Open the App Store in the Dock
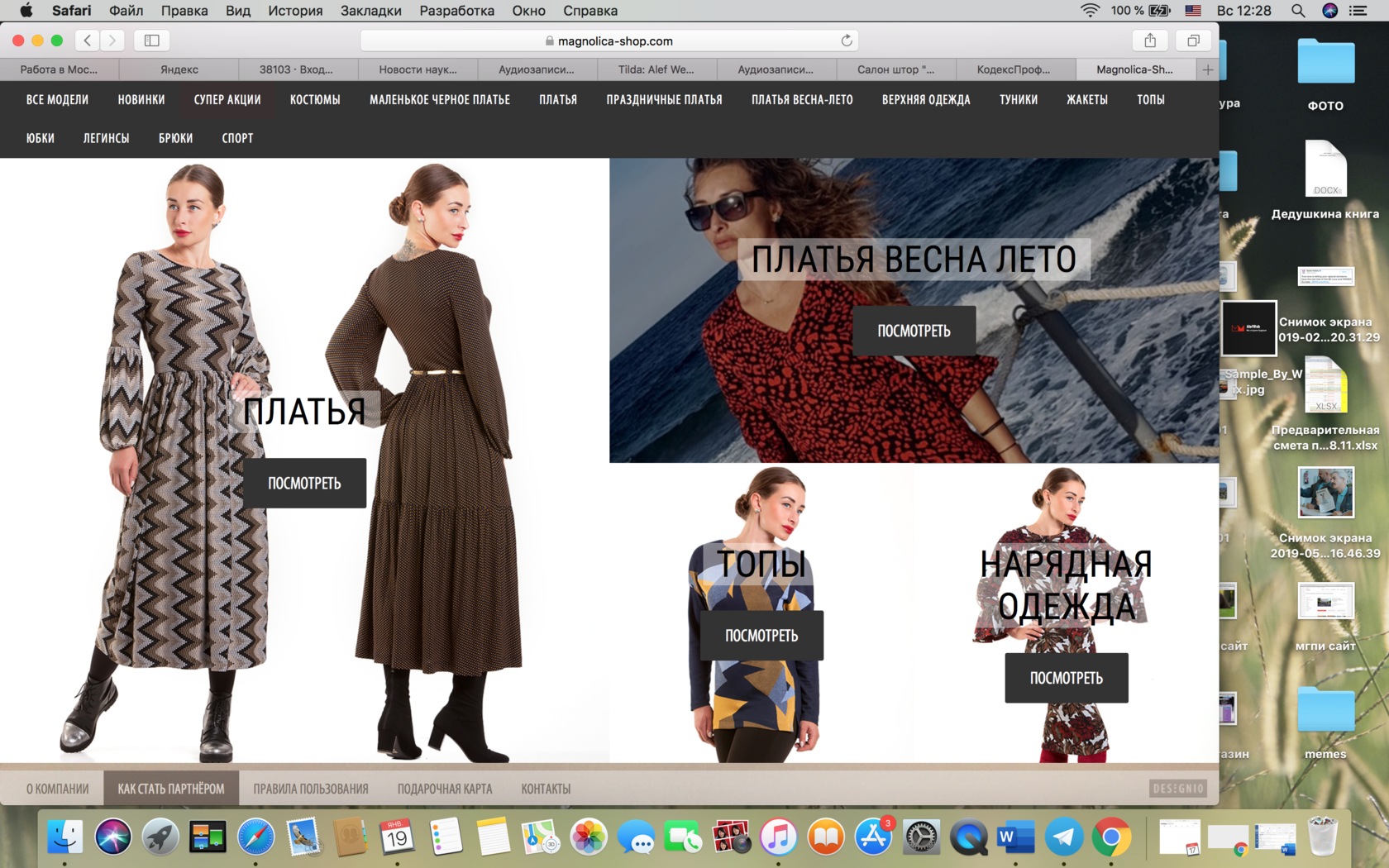This screenshot has height=868, width=1389. tap(873, 837)
